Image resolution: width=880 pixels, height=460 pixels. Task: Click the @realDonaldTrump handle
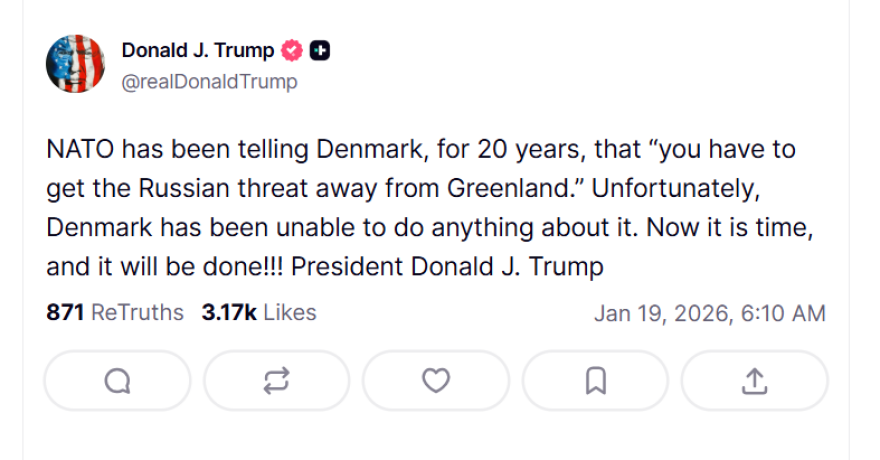[209, 82]
